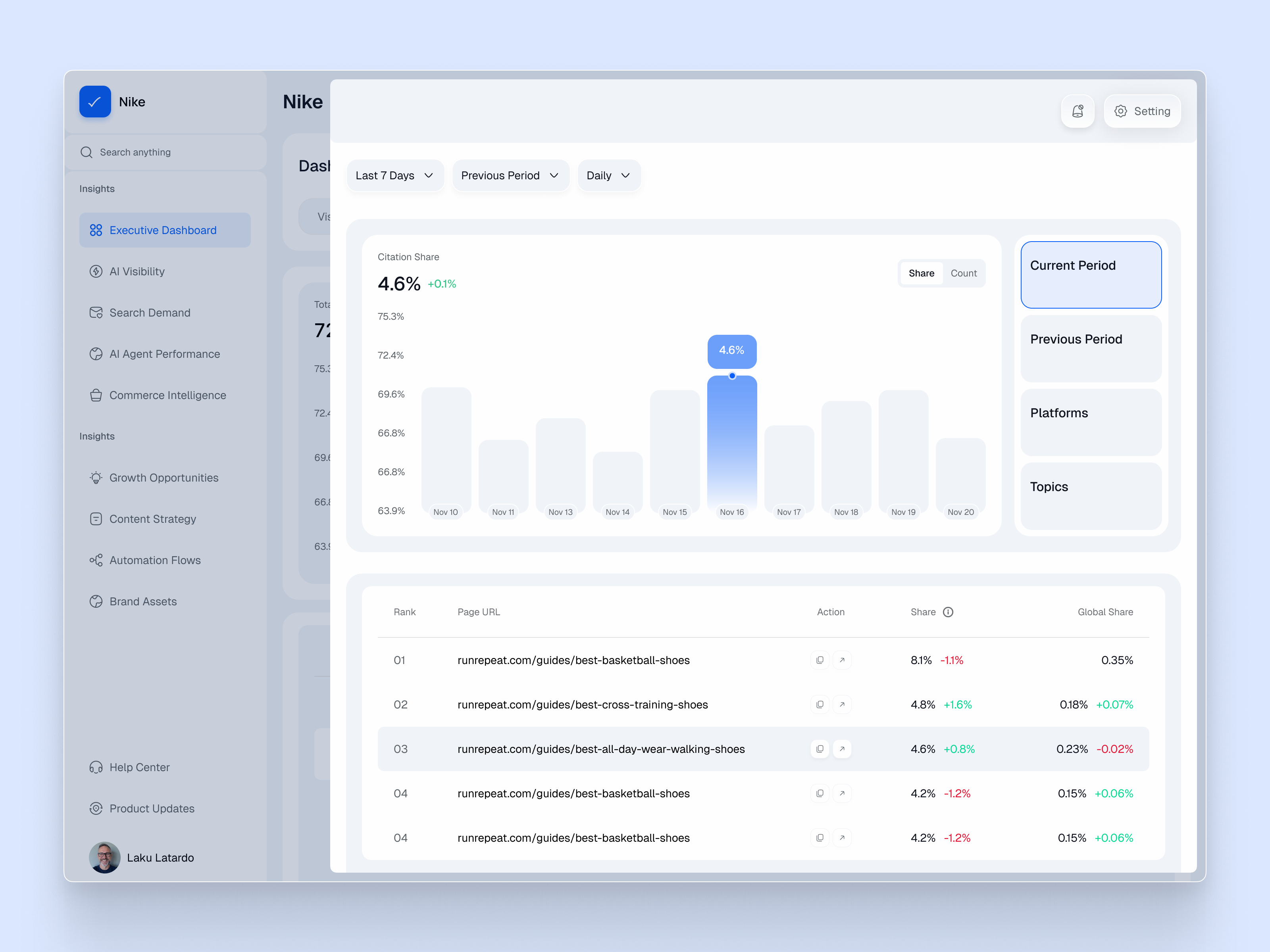Select Commerce Intelligence in the sidebar

tap(167, 395)
